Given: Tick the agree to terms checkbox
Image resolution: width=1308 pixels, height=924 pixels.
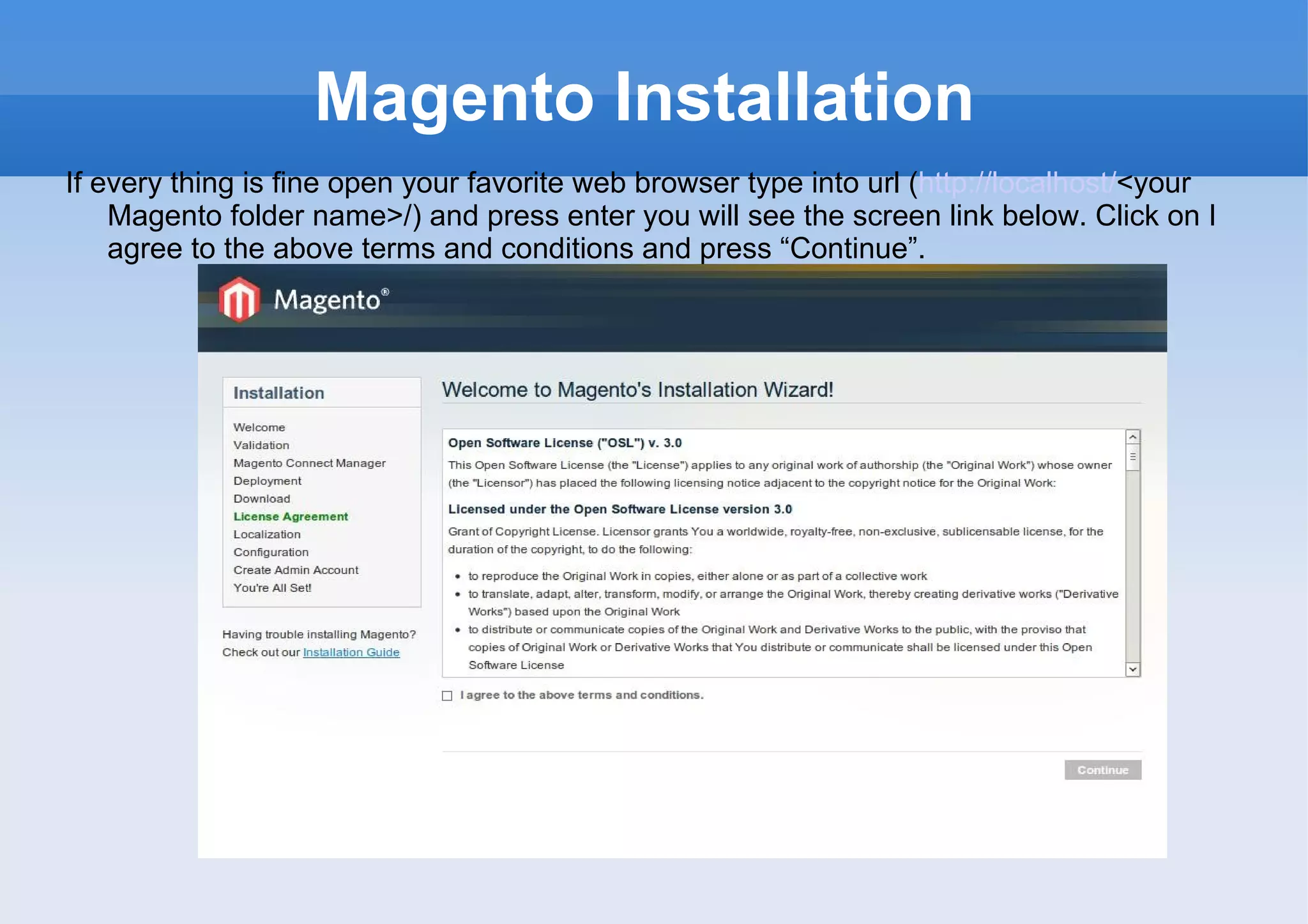Looking at the screenshot, I should tap(447, 695).
